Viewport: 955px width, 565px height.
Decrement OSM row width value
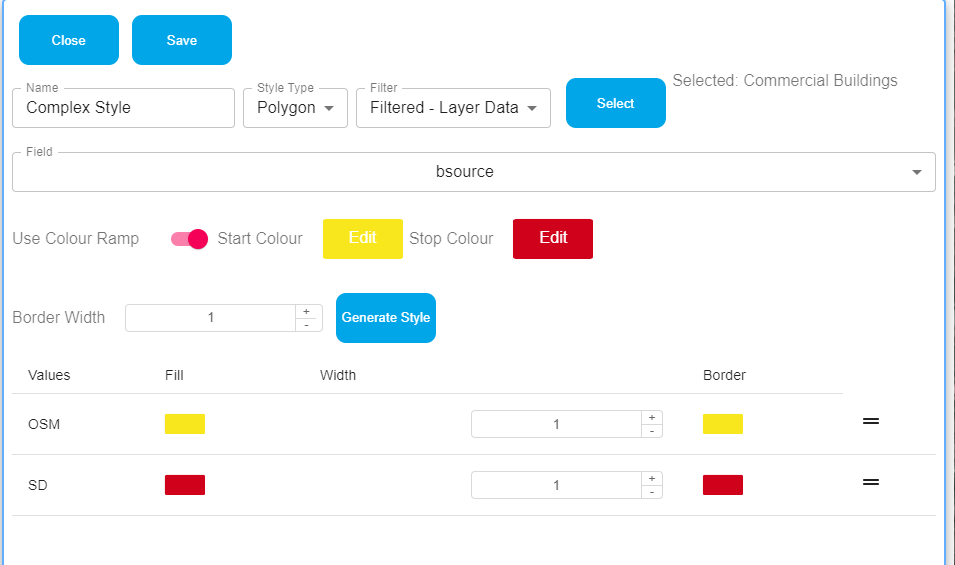[651, 431]
